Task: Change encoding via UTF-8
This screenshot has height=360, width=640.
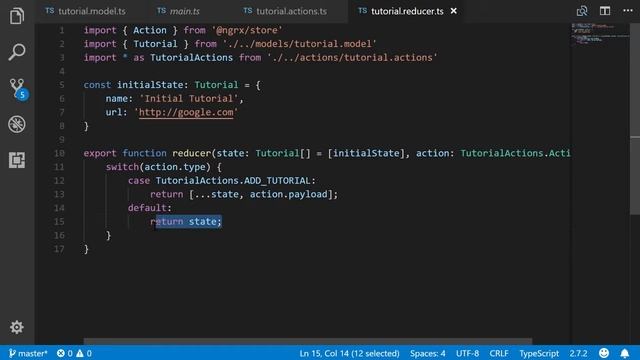Action: (x=467, y=353)
